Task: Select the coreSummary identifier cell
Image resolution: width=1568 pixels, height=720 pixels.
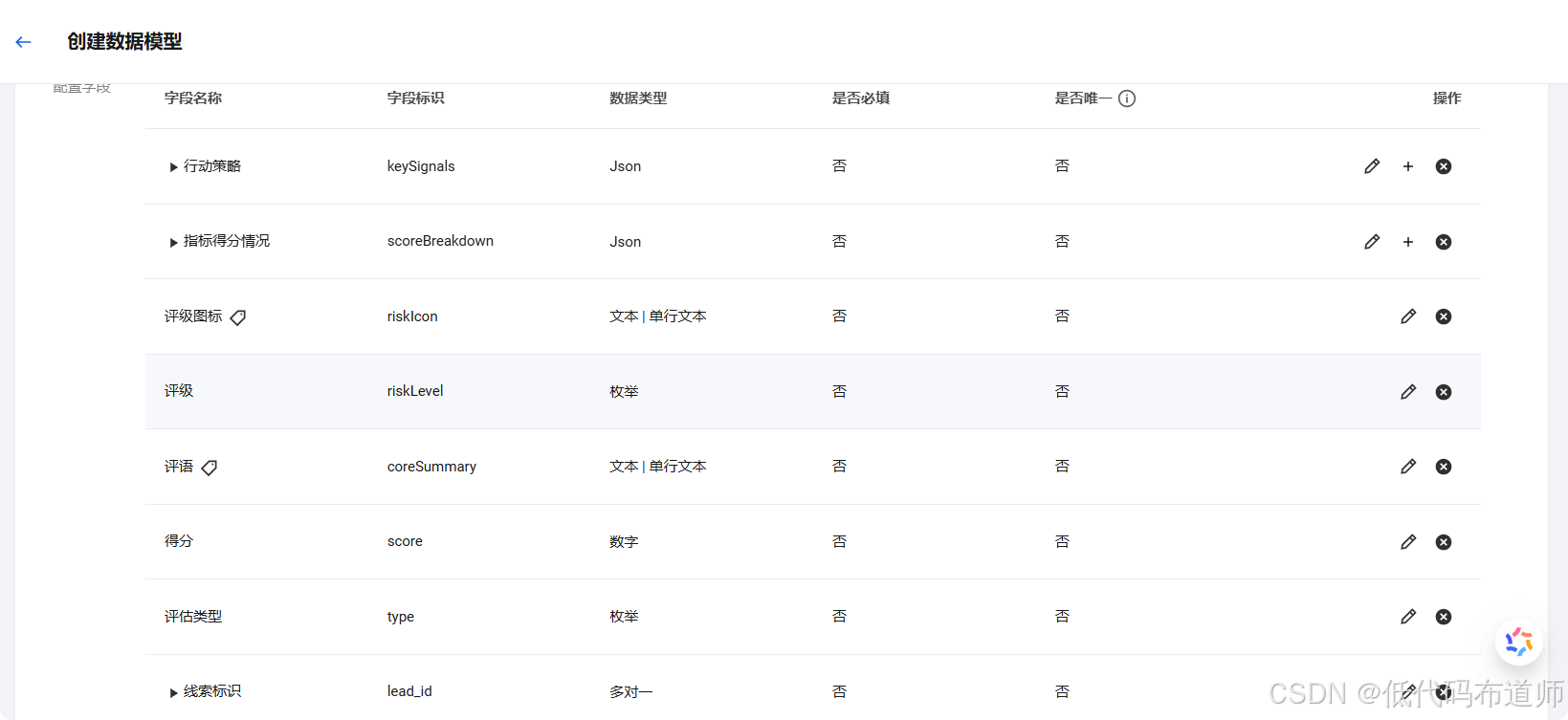Action: click(x=431, y=467)
